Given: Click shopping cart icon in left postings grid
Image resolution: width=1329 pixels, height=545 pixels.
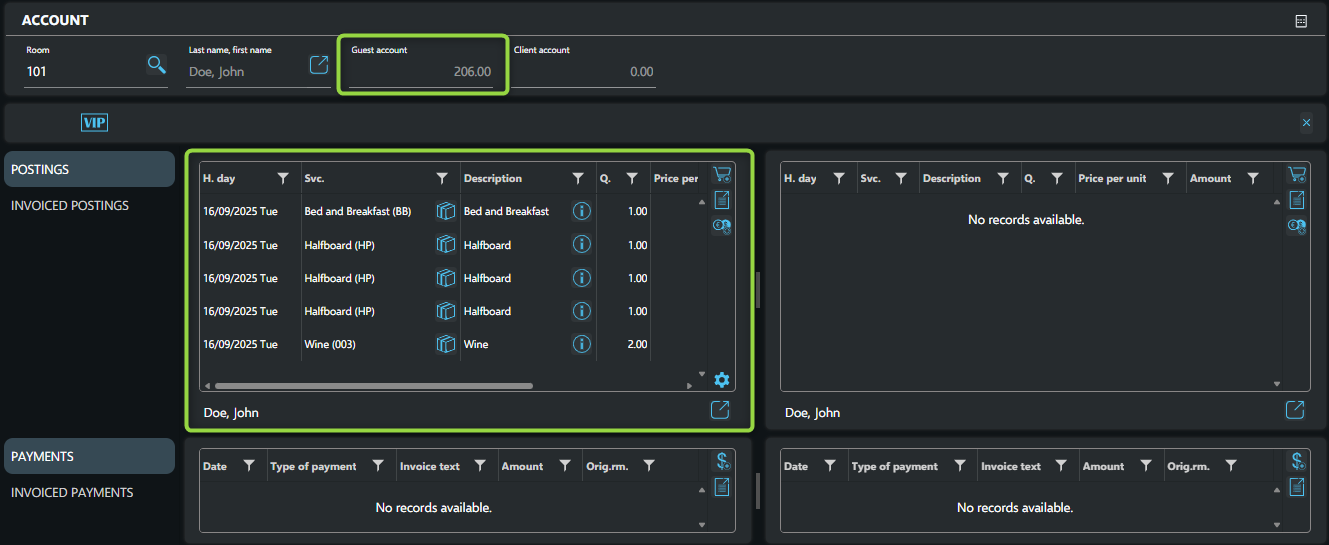Looking at the screenshot, I should tap(721, 174).
